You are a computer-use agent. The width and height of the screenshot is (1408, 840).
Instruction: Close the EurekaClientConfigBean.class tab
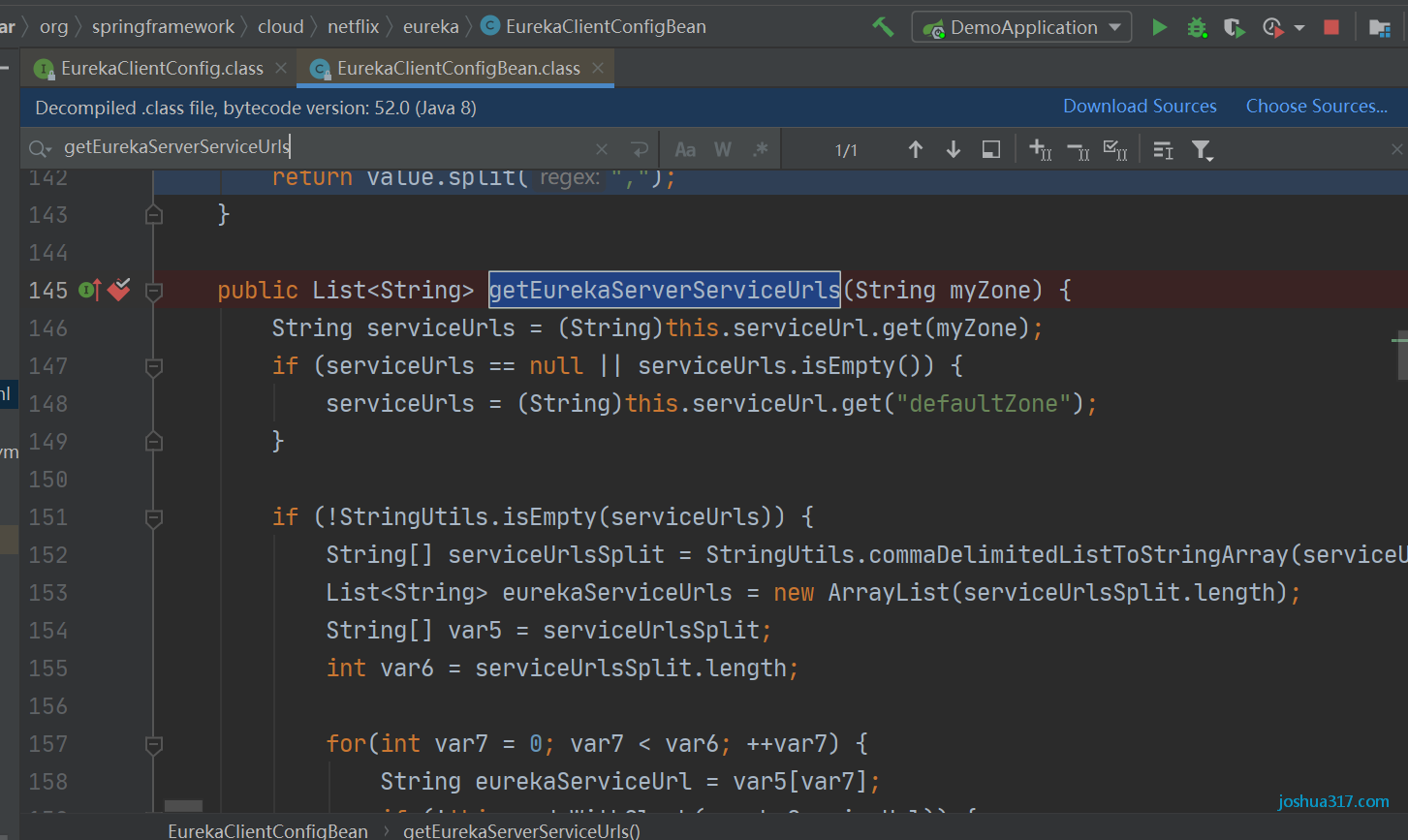[x=598, y=68]
